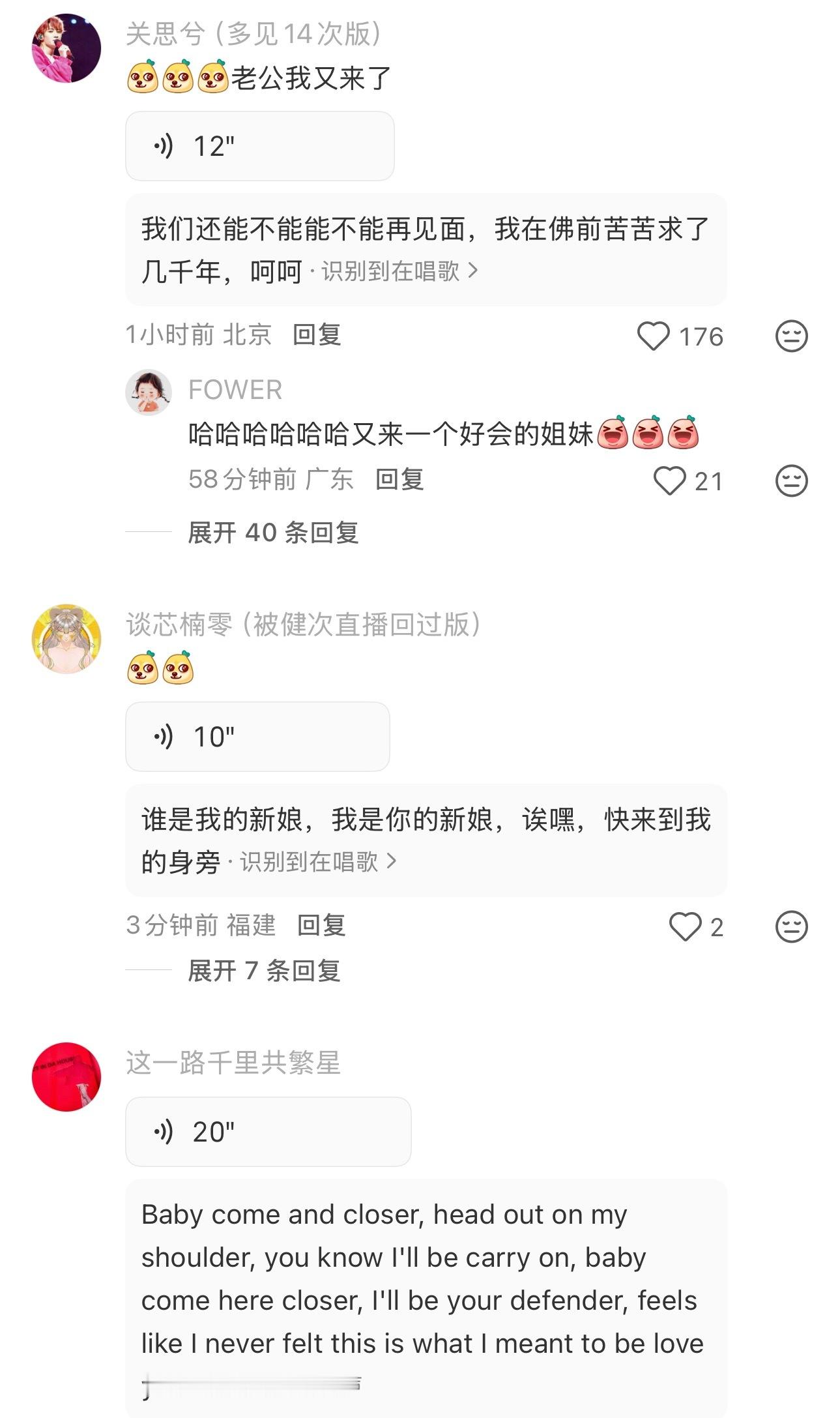Like the Fujian comment with 2 likes
This screenshot has width=840, height=1418.
685,927
